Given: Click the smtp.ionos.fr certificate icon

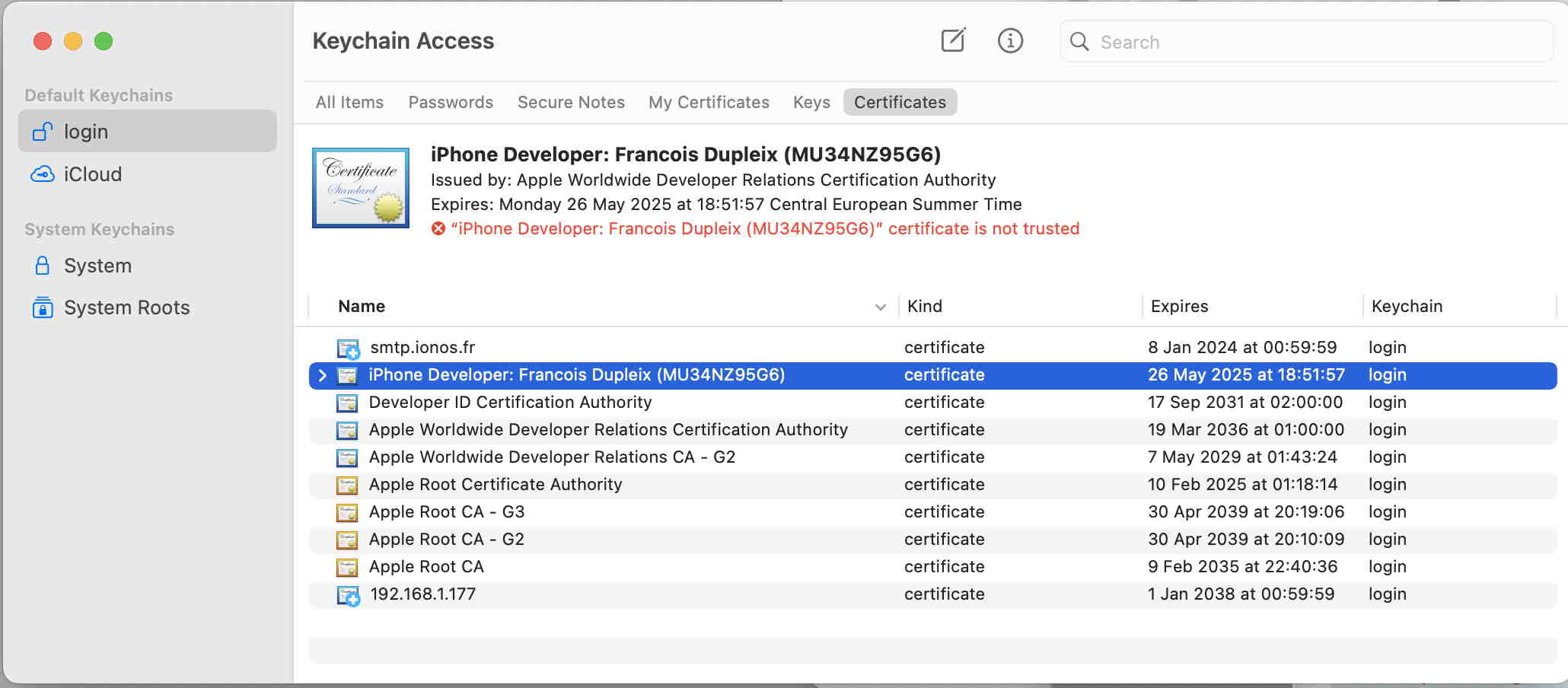Looking at the screenshot, I should pos(348,349).
